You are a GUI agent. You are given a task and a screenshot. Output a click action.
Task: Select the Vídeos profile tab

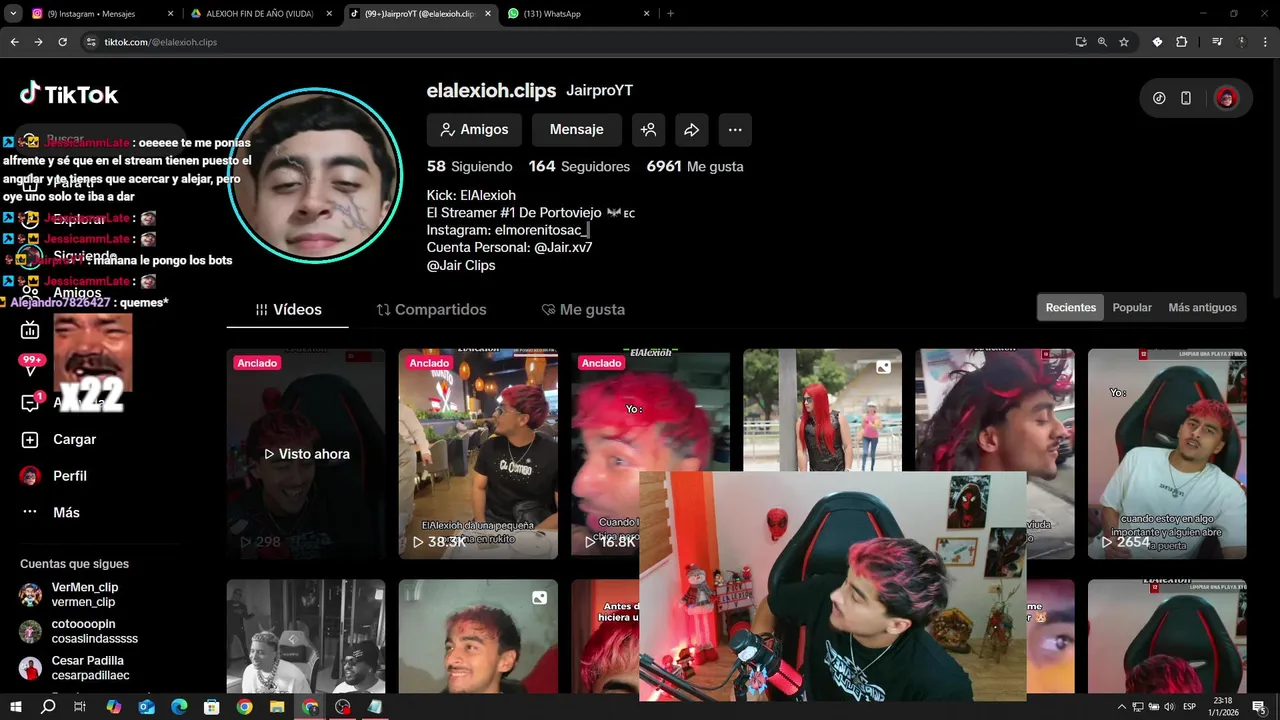(288, 310)
